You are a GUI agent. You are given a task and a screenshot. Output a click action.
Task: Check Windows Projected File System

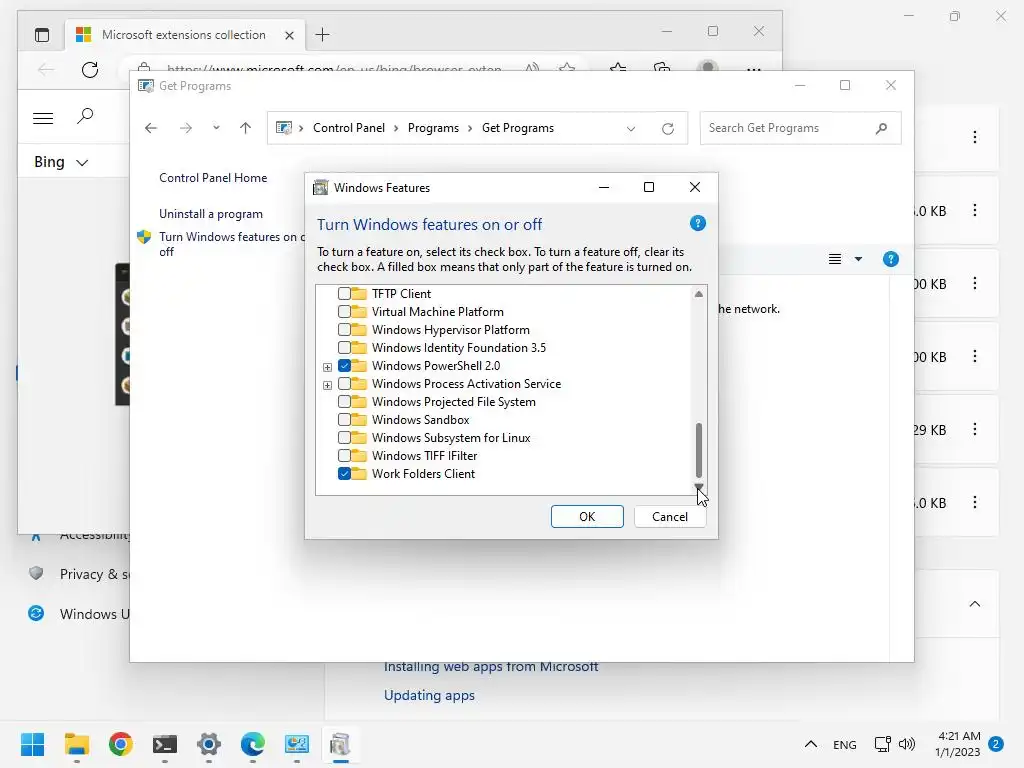coord(344,402)
